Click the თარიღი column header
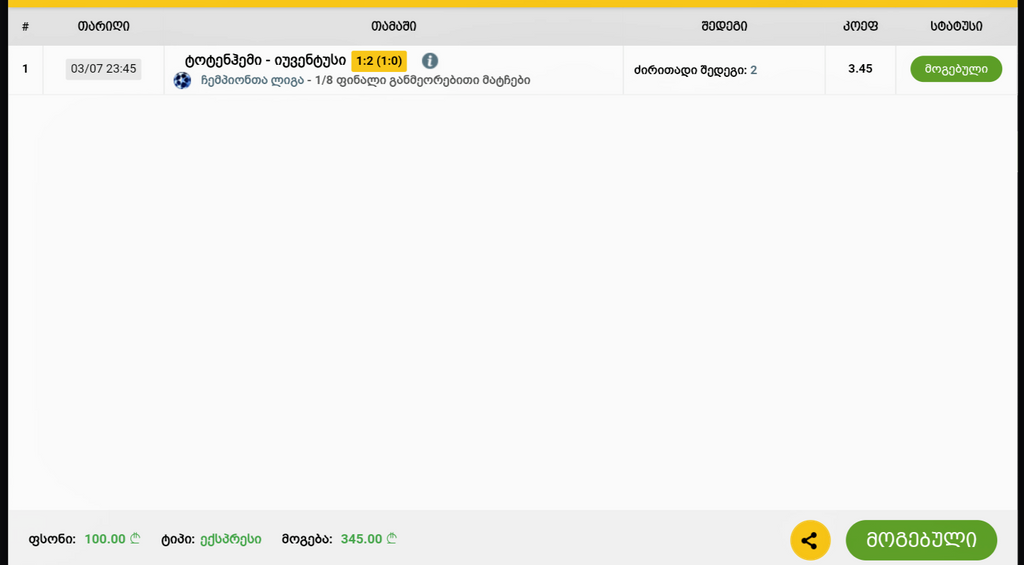The width and height of the screenshot is (1024, 565). (103, 26)
